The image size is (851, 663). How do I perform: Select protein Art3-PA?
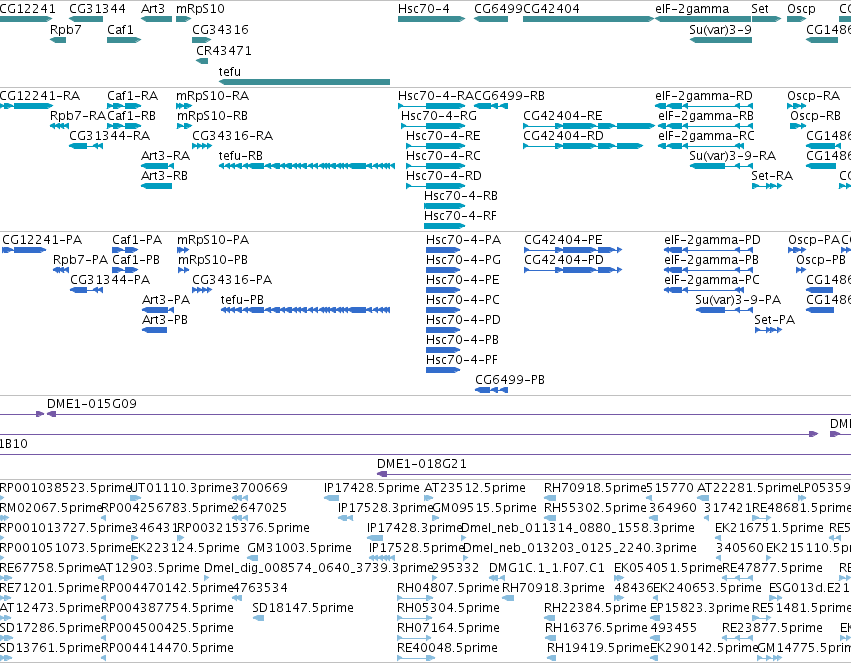click(x=158, y=310)
